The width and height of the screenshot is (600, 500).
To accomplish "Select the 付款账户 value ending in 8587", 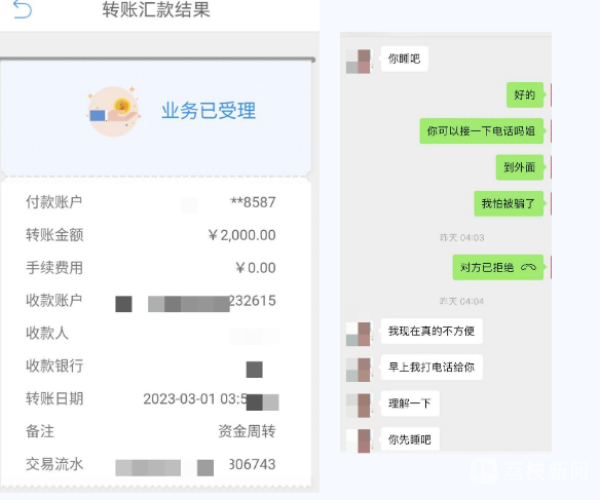I will [x=253, y=203].
